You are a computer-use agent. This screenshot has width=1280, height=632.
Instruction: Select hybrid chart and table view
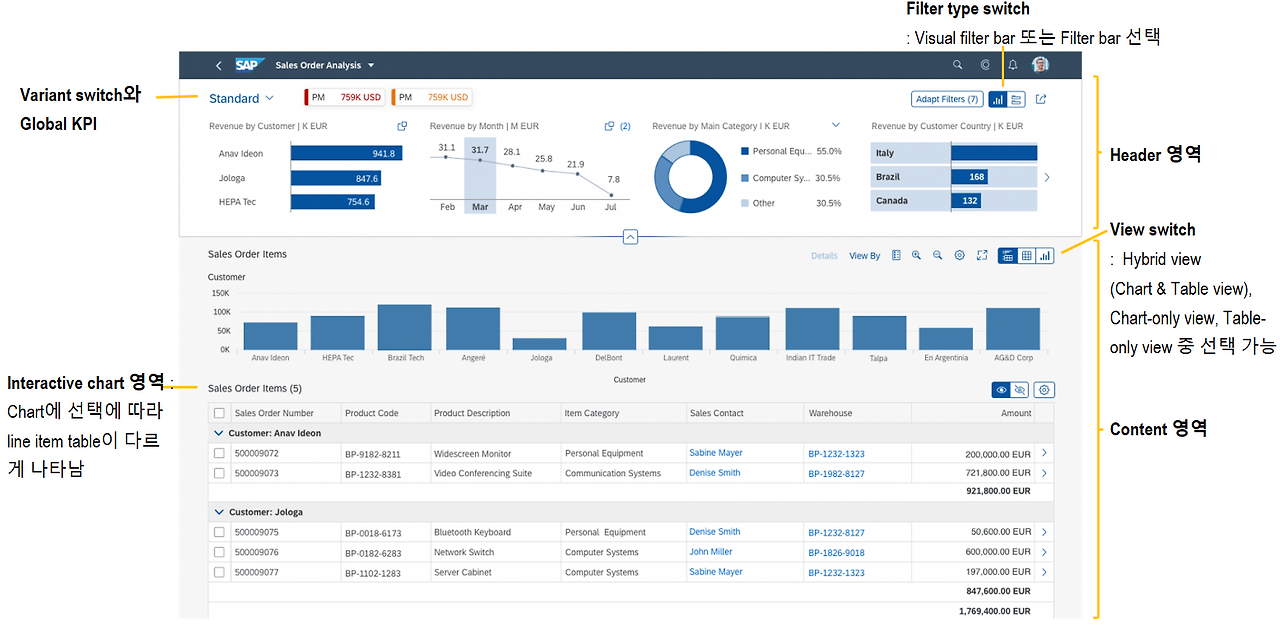1008,256
